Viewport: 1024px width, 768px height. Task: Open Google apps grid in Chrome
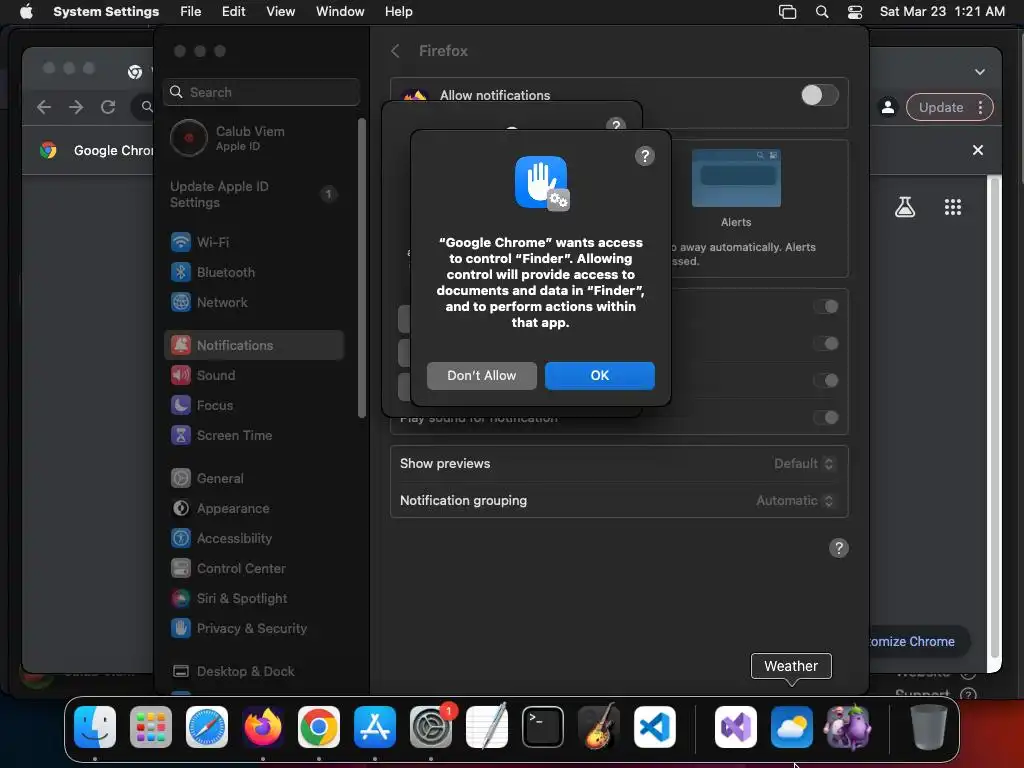953,207
